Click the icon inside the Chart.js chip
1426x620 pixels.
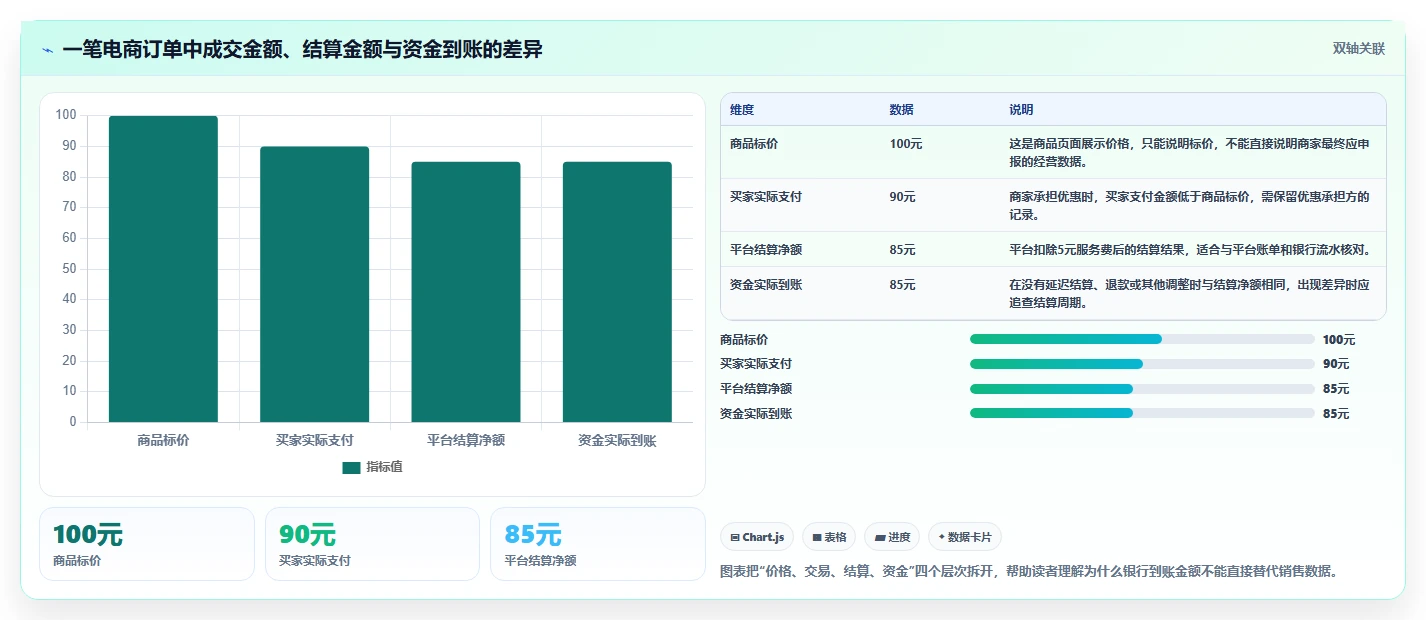[x=735, y=538]
